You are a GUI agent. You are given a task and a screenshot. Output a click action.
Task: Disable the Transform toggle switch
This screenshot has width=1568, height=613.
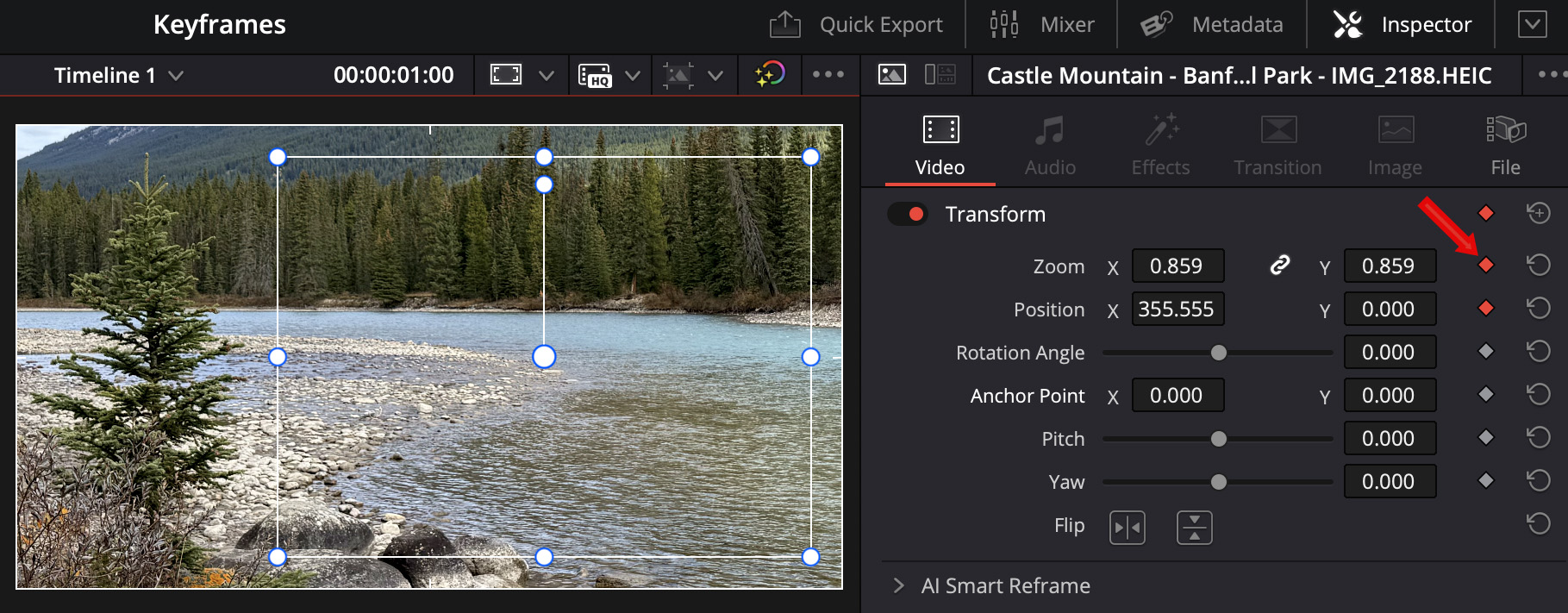point(907,214)
